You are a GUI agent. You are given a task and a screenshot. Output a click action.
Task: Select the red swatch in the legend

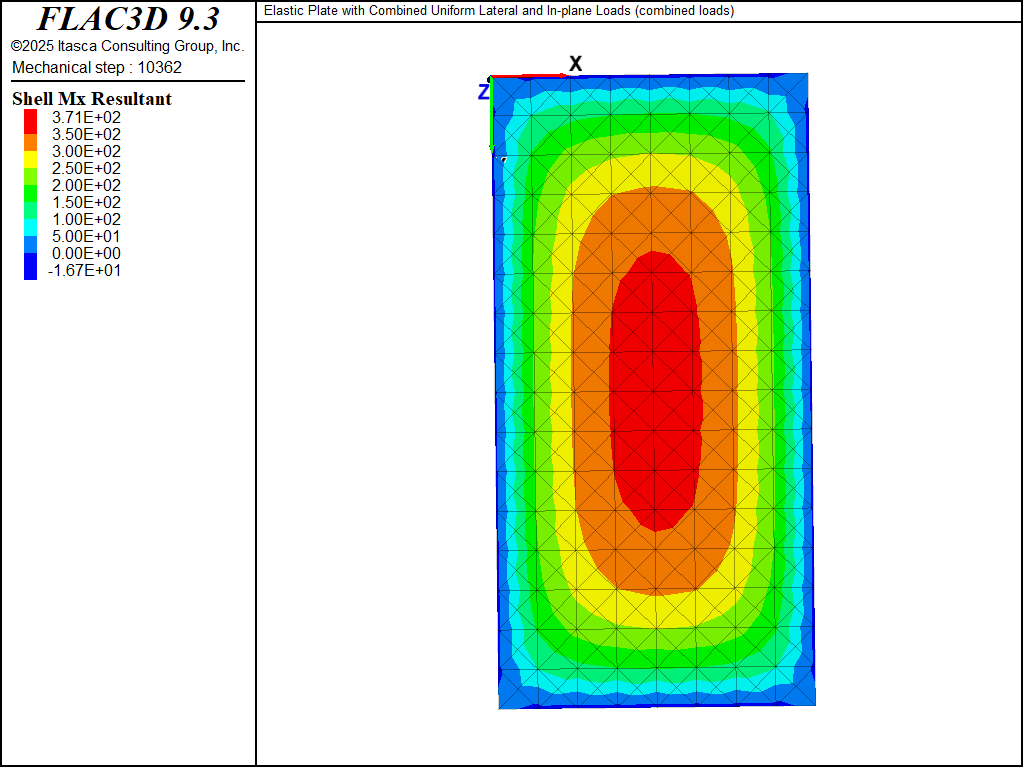[30, 118]
